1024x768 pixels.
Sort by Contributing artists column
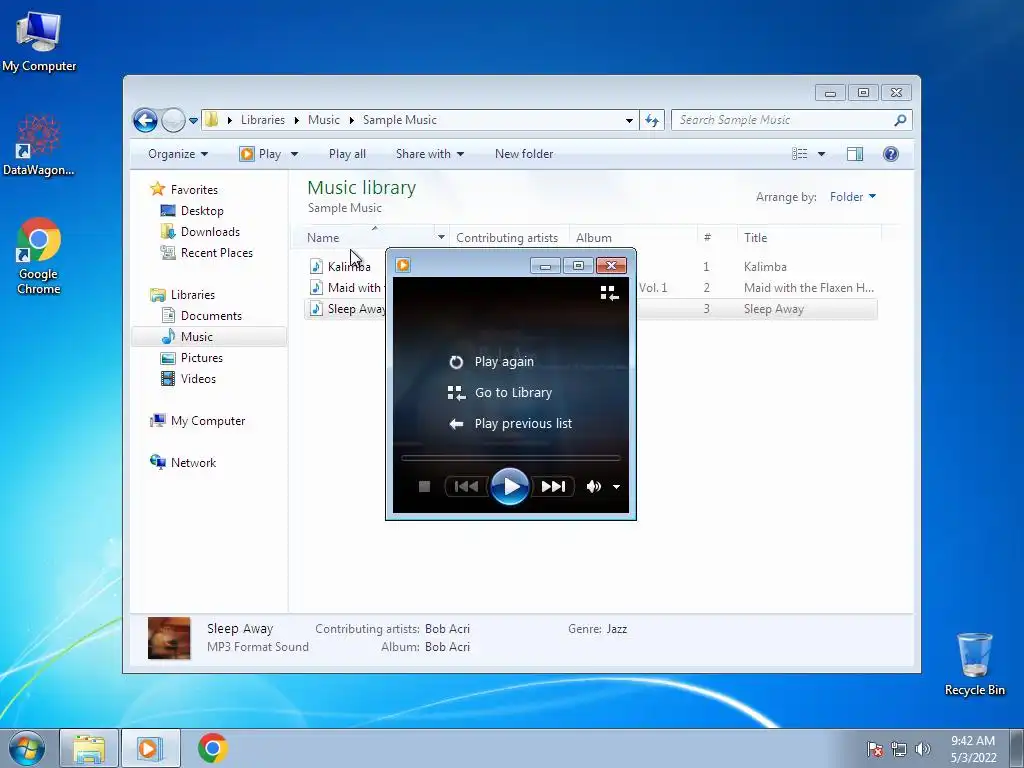tap(509, 238)
